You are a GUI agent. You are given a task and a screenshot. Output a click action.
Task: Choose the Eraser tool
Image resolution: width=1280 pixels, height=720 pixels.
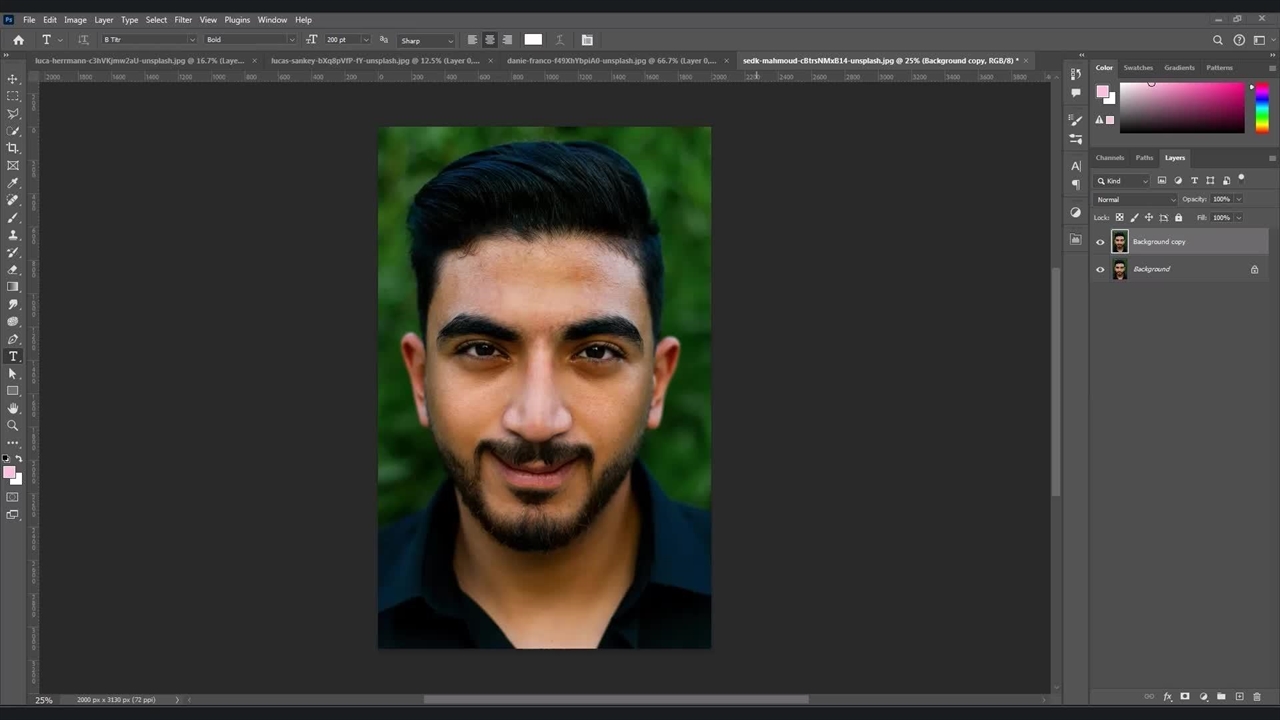coord(13,270)
